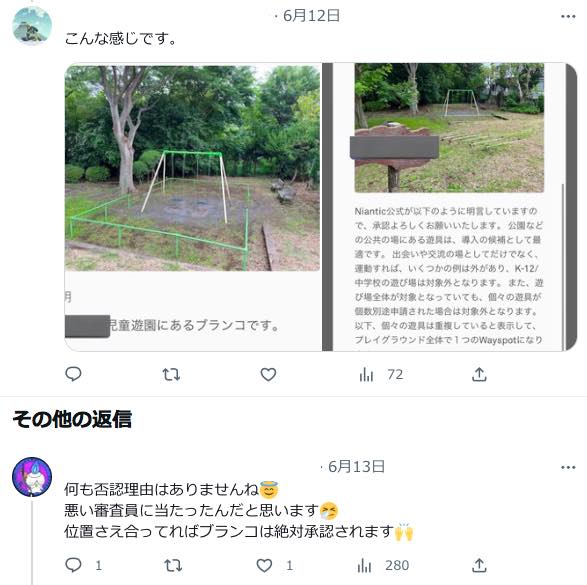Open the purple avatar profile of replier

tap(32, 476)
